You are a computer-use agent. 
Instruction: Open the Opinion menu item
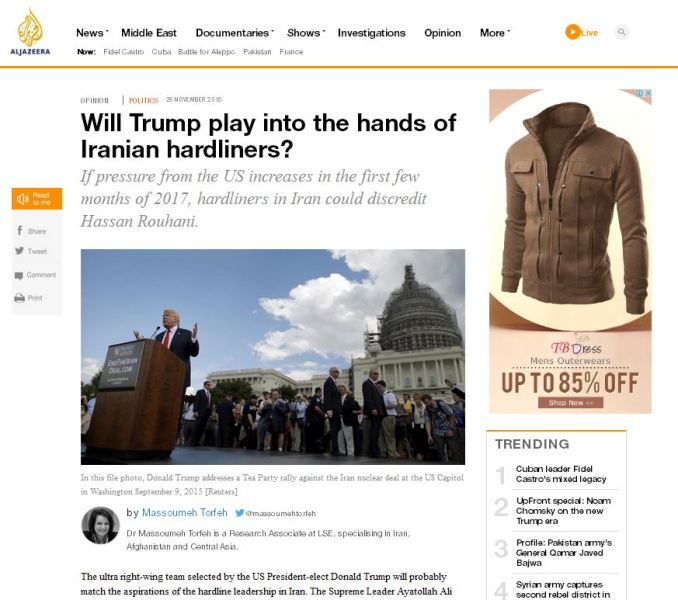pos(442,33)
